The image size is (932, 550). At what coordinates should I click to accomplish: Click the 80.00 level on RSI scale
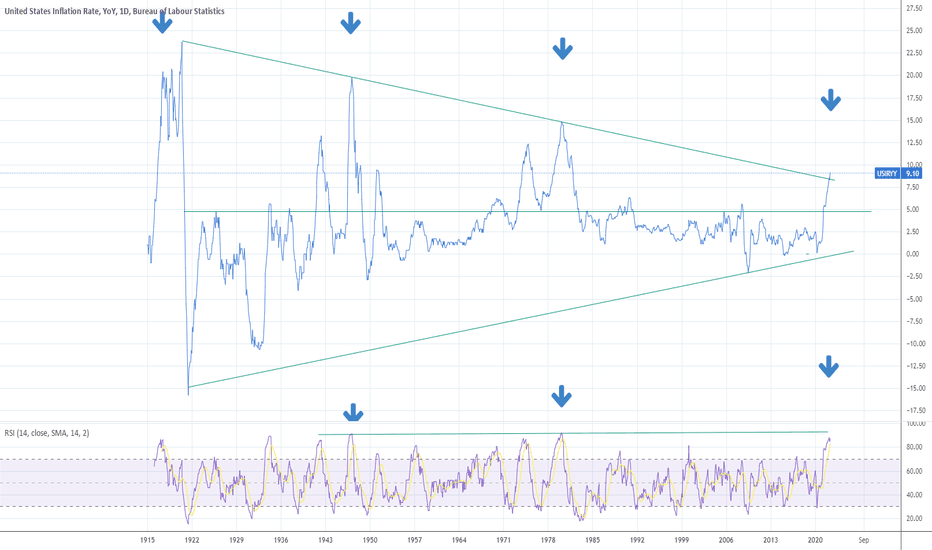[x=914, y=447]
